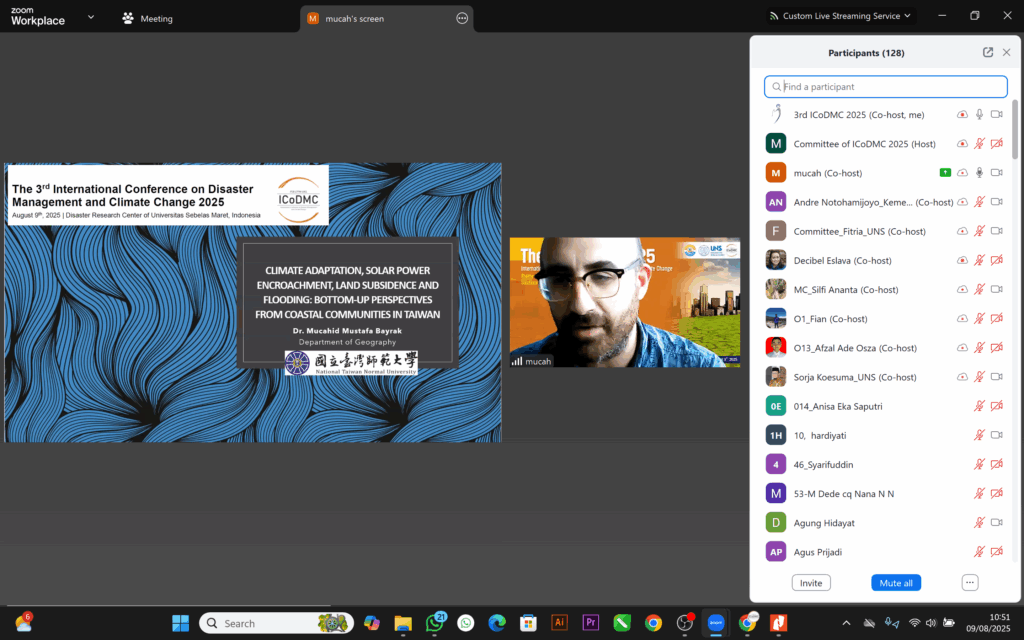This screenshot has width=1024, height=640.
Task: Click muted mic icon for Agung Hidayat
Action: 979,523
